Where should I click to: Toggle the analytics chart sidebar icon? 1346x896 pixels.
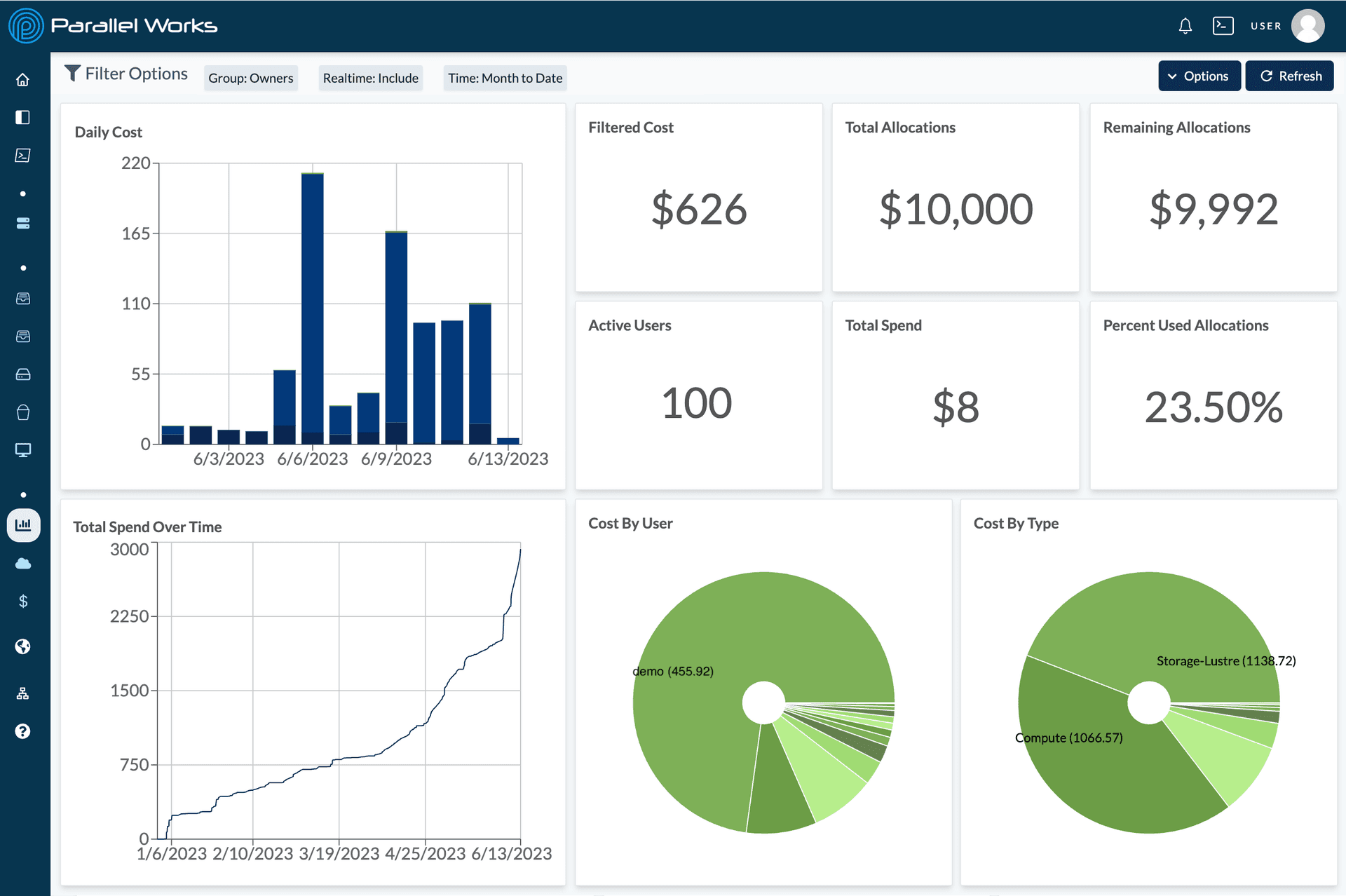pos(23,524)
